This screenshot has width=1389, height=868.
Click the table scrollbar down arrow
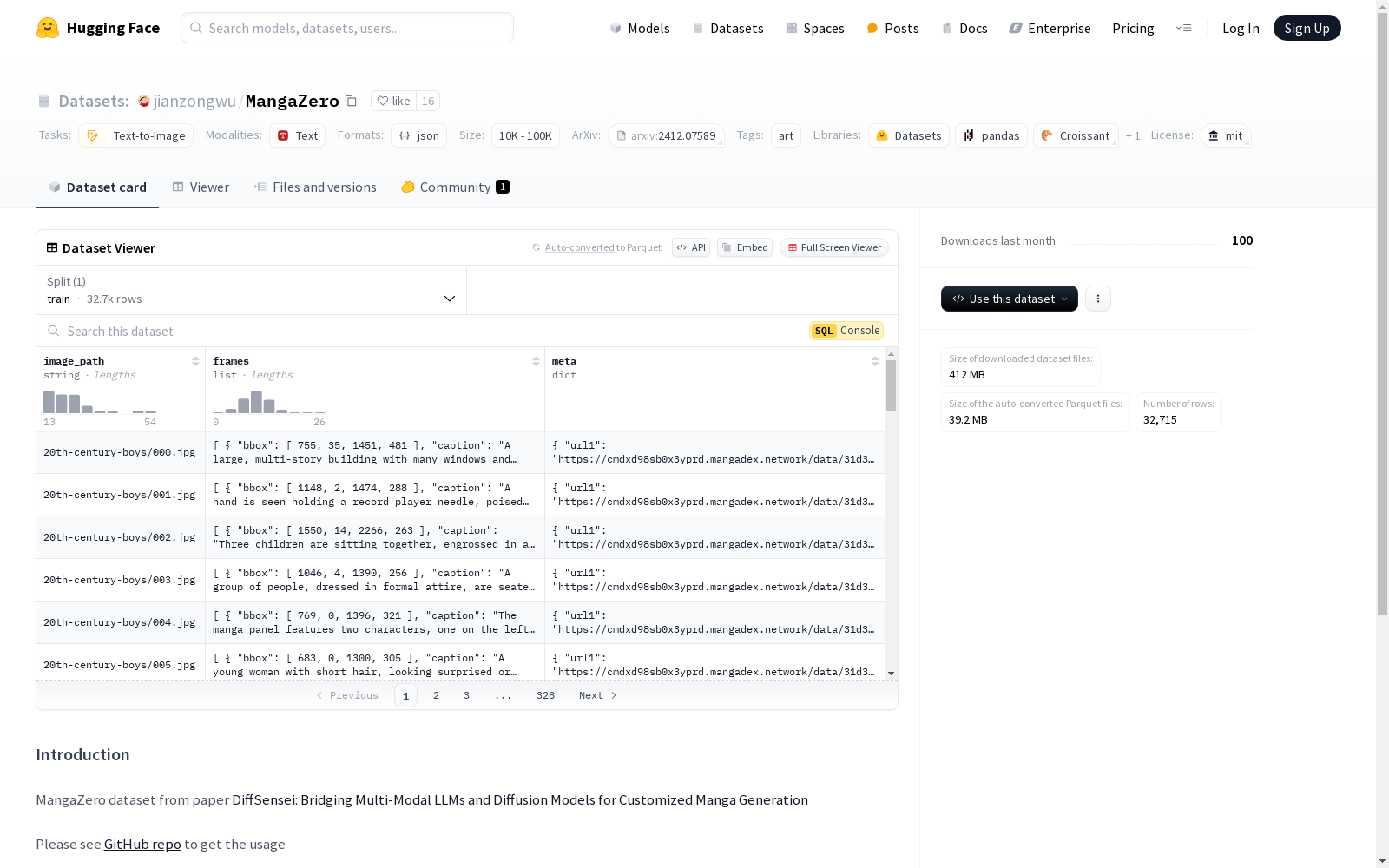[x=891, y=674]
